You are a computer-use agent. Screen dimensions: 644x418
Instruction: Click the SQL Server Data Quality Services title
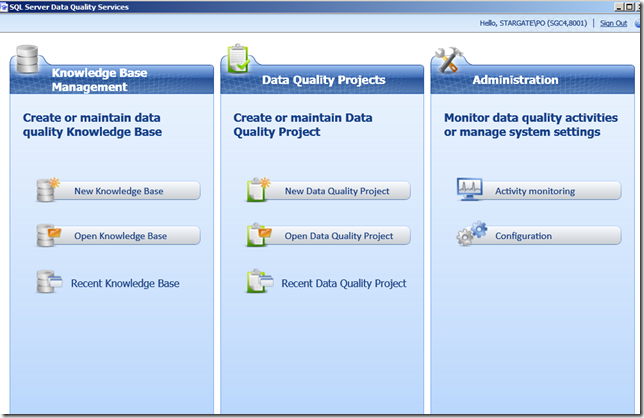tap(69, 7)
